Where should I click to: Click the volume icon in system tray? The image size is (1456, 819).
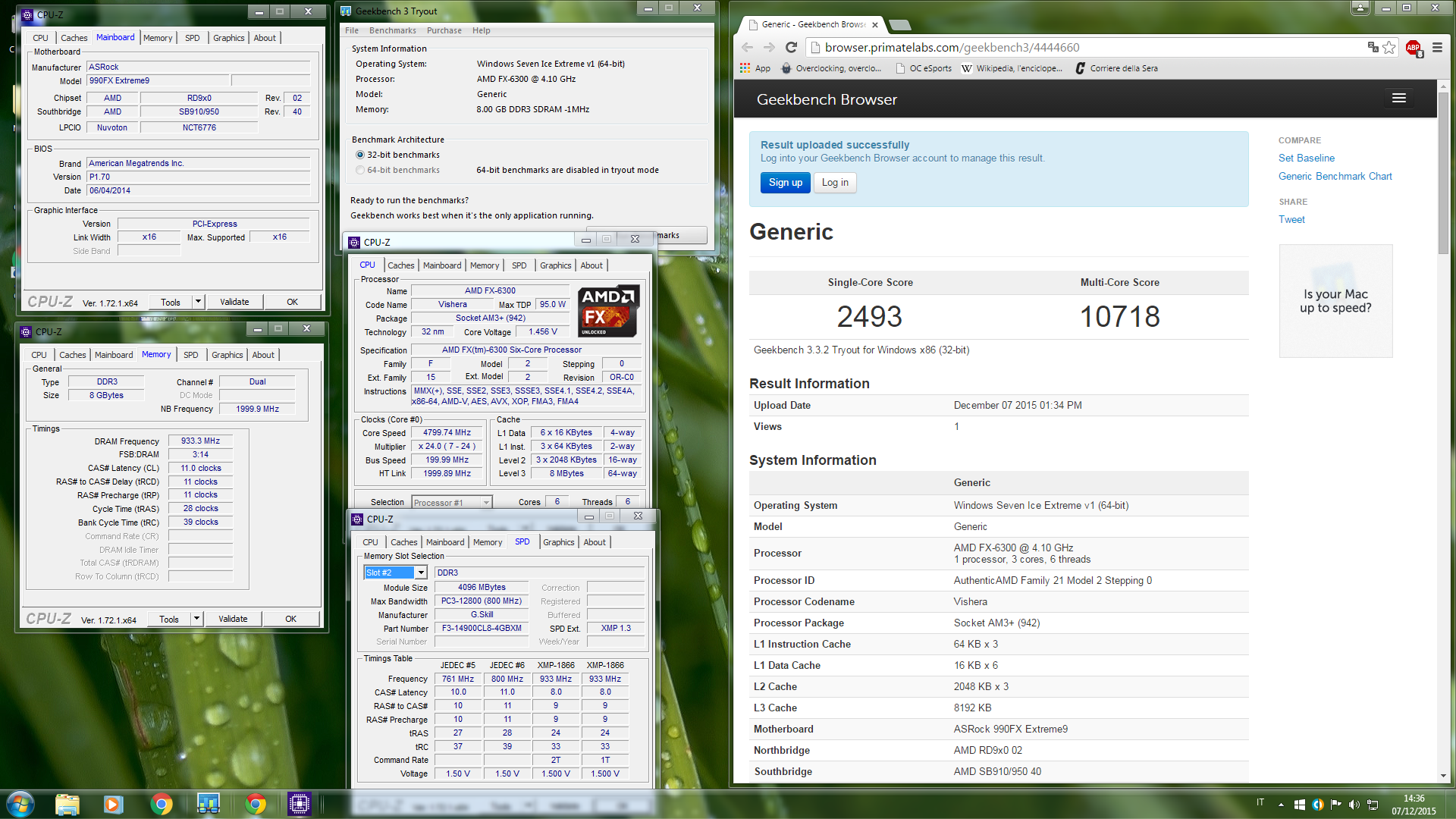pos(1354,805)
